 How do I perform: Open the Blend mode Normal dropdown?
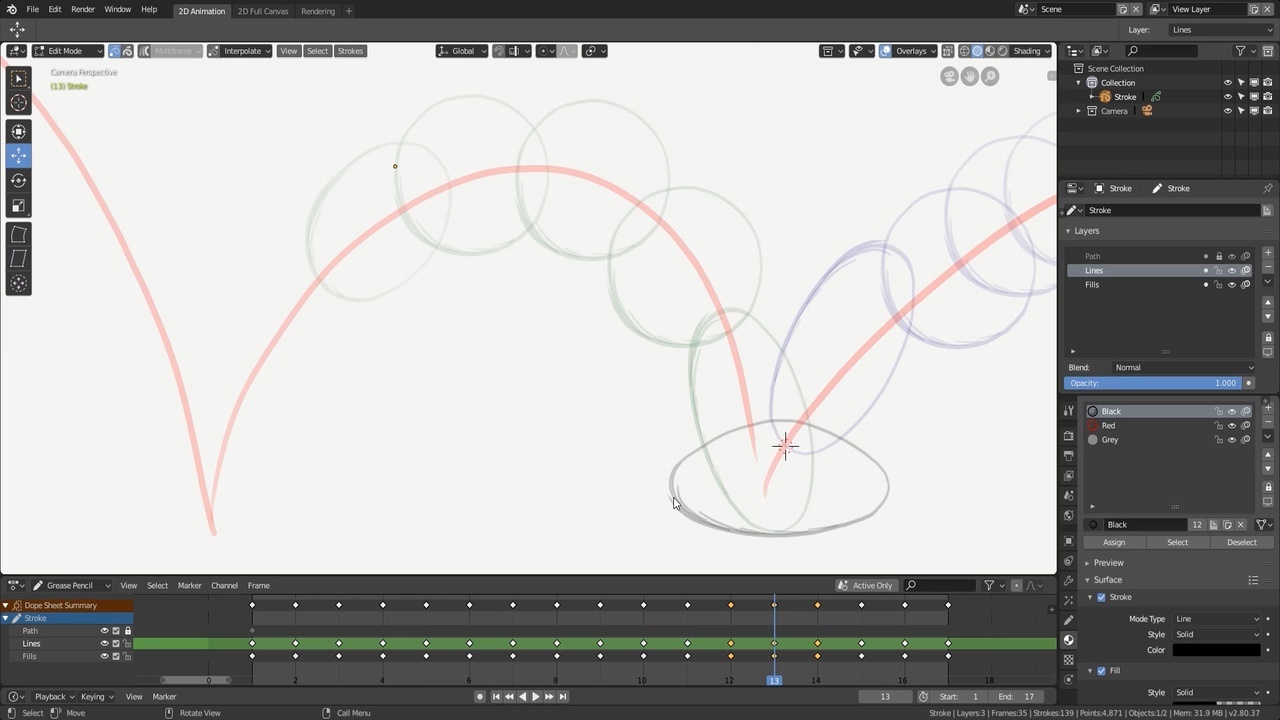[1184, 367]
